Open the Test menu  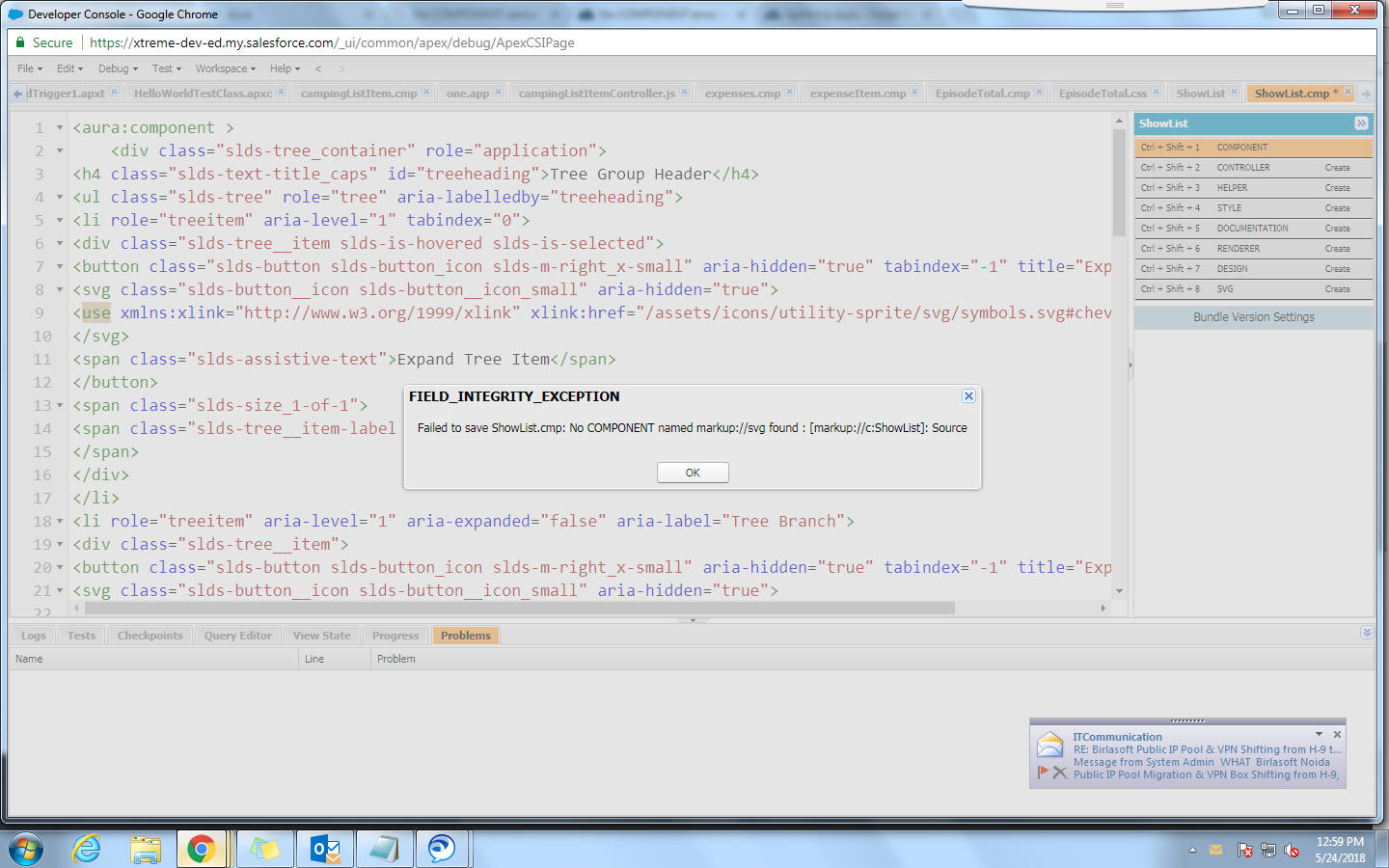(x=167, y=68)
